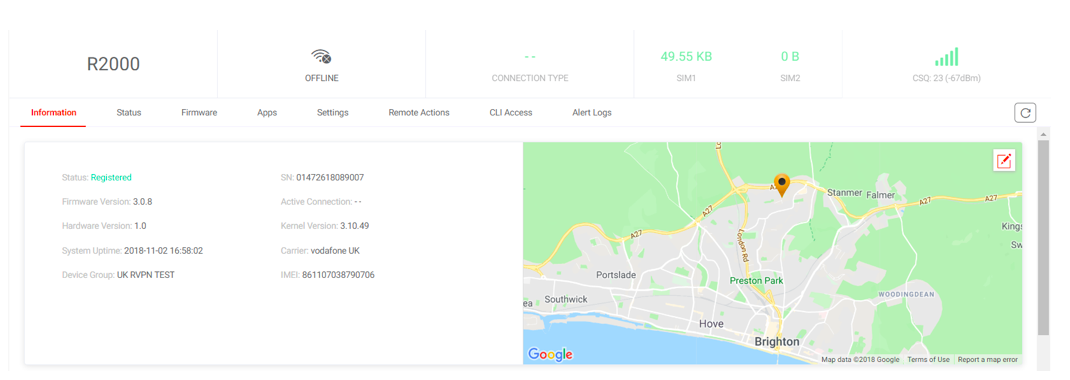Click the SIM2 0 B usage value
Screen dimensions: 1070x380
[x=790, y=57]
